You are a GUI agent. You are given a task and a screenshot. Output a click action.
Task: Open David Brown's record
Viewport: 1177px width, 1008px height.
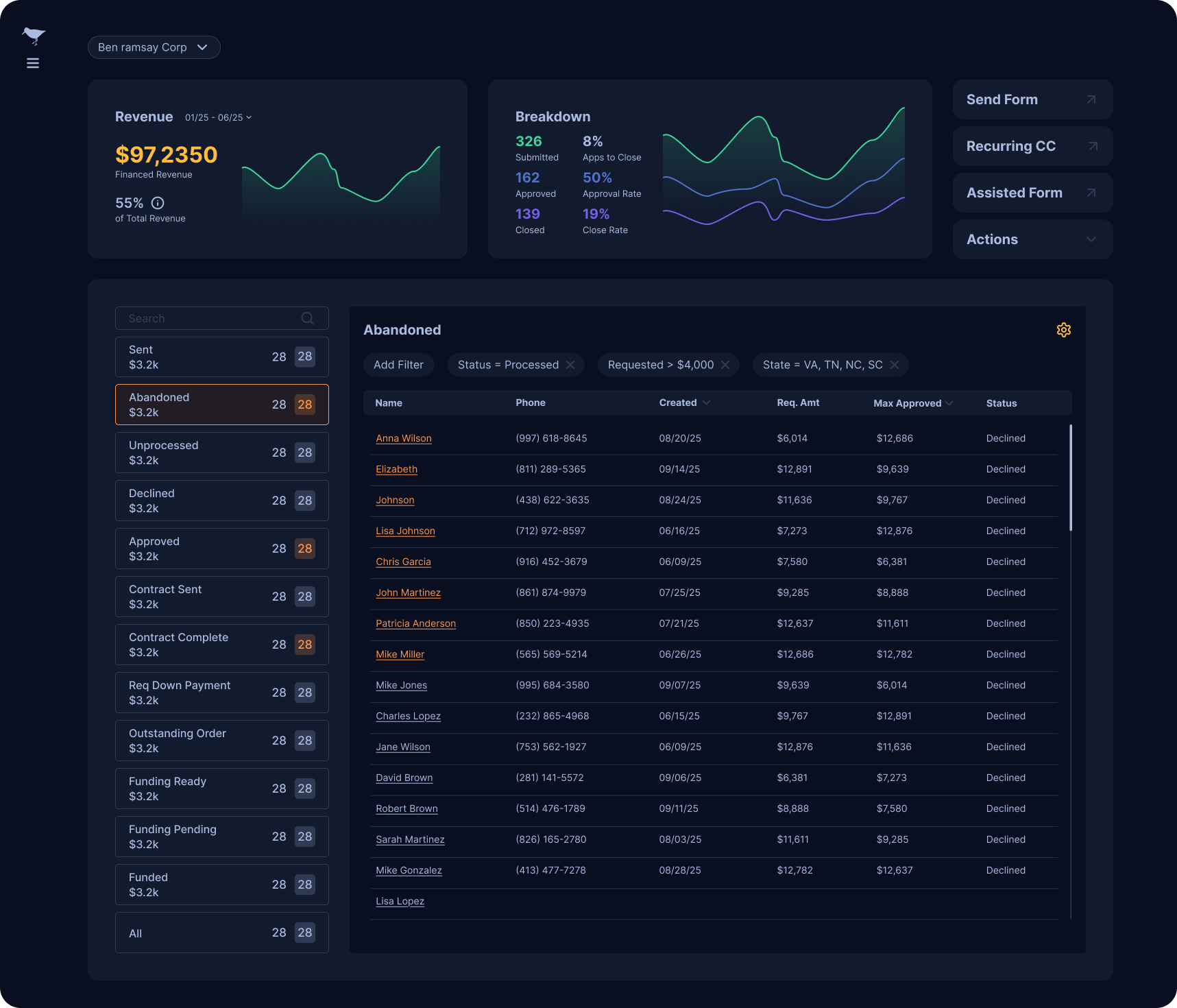tap(404, 778)
